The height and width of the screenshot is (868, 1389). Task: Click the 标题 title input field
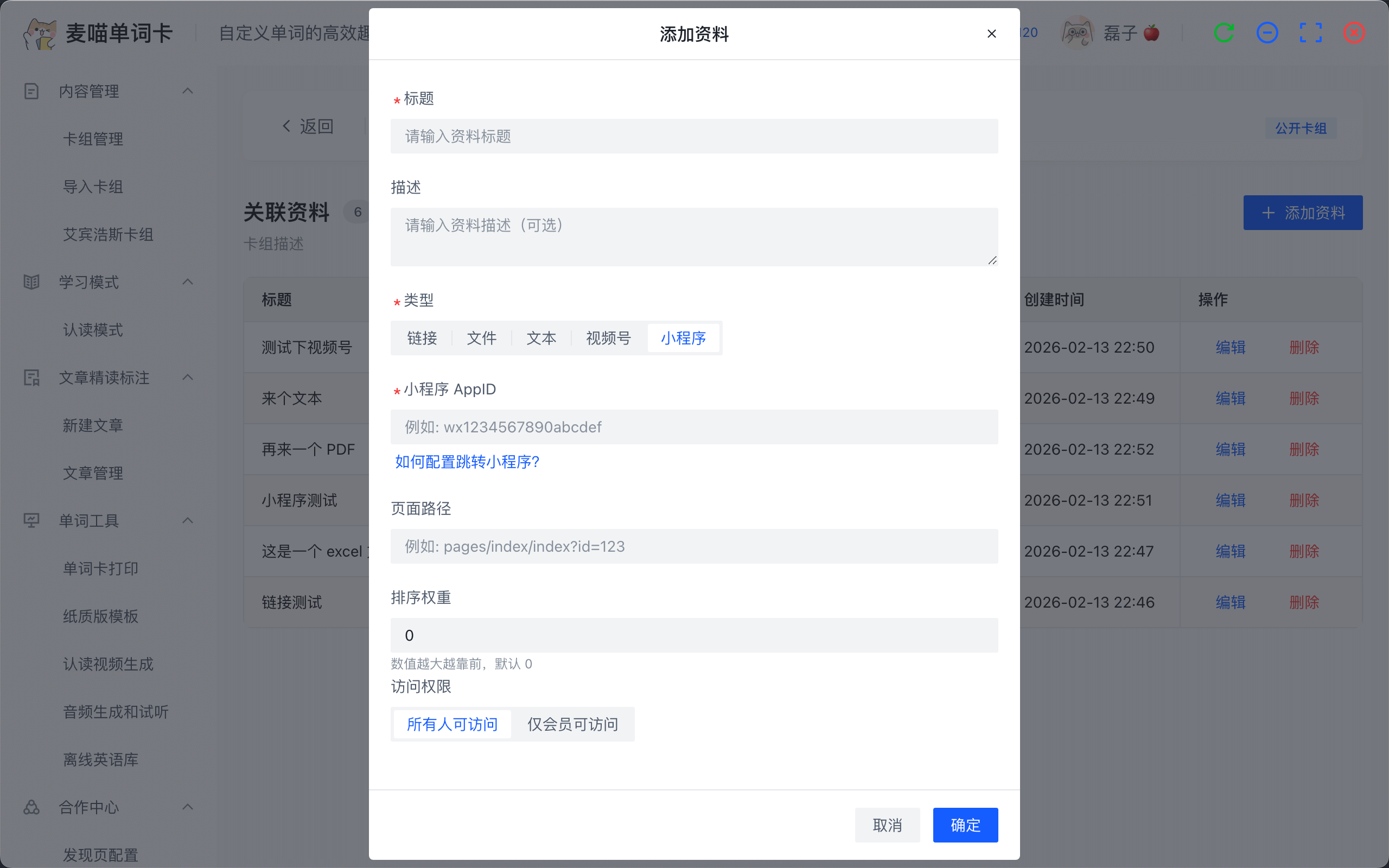click(693, 136)
